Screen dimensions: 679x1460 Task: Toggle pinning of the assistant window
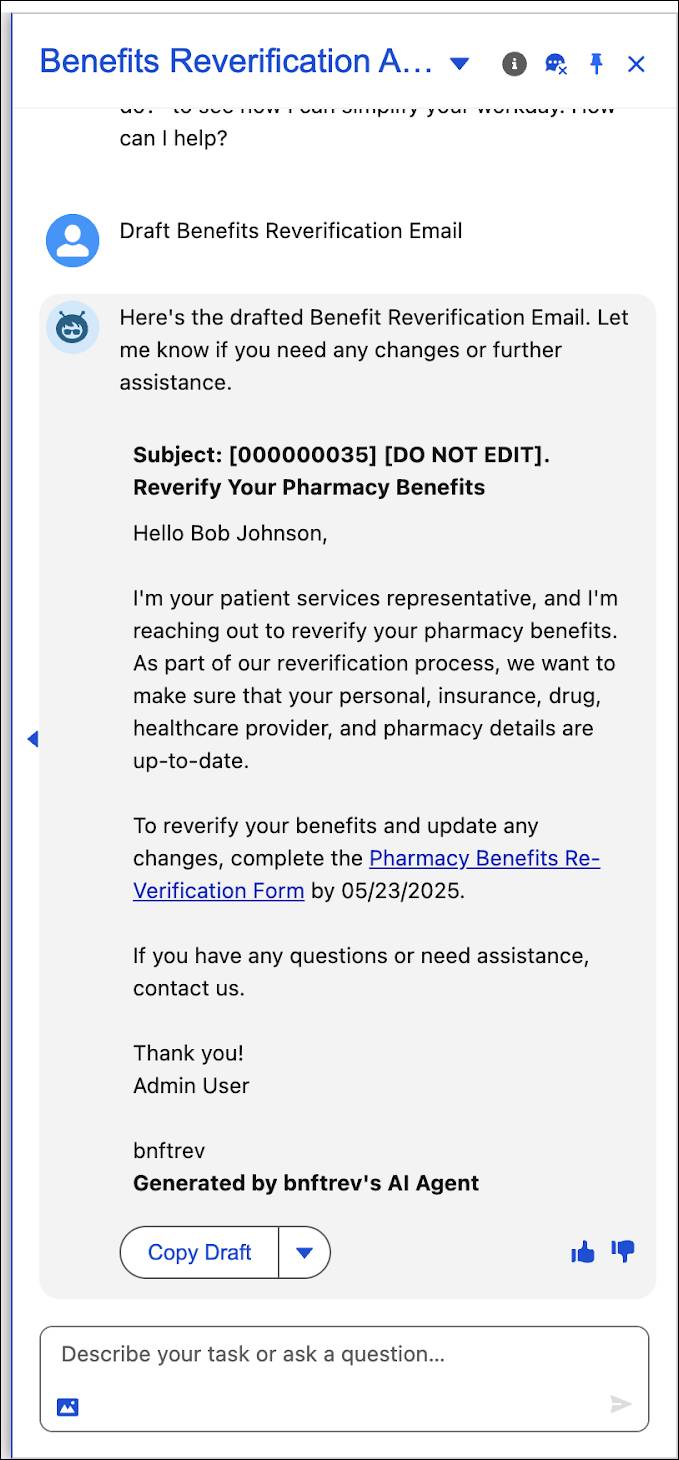point(595,63)
